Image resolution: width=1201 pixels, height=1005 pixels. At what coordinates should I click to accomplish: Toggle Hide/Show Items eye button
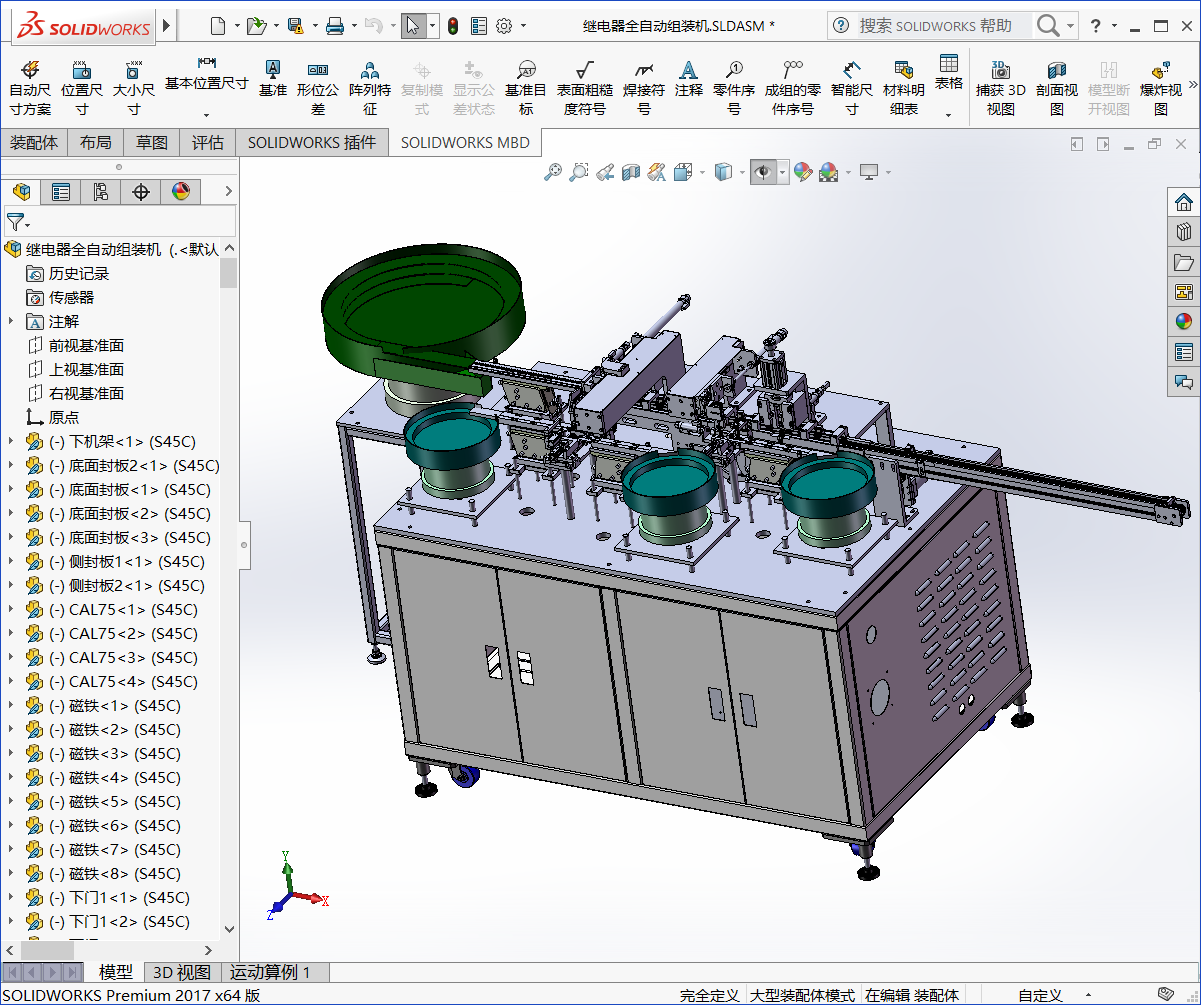(x=764, y=172)
